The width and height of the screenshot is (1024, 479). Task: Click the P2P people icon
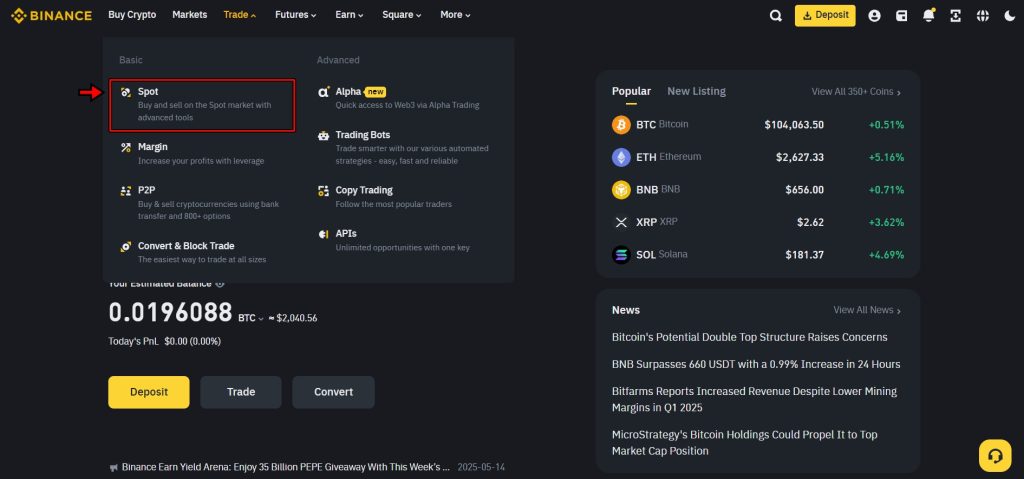(126, 190)
